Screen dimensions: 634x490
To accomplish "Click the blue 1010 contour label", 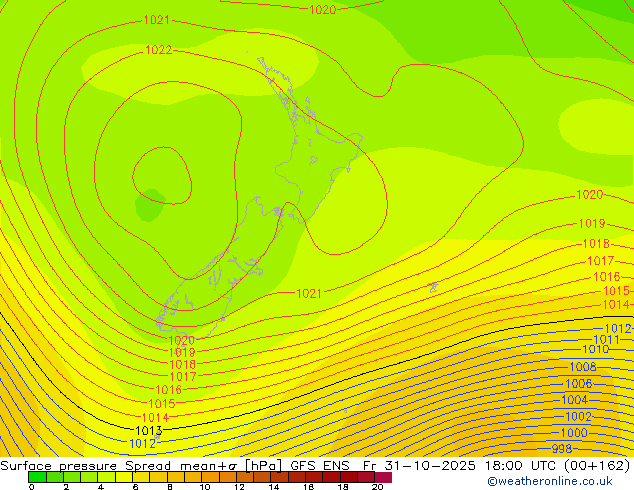I will click(x=595, y=349).
